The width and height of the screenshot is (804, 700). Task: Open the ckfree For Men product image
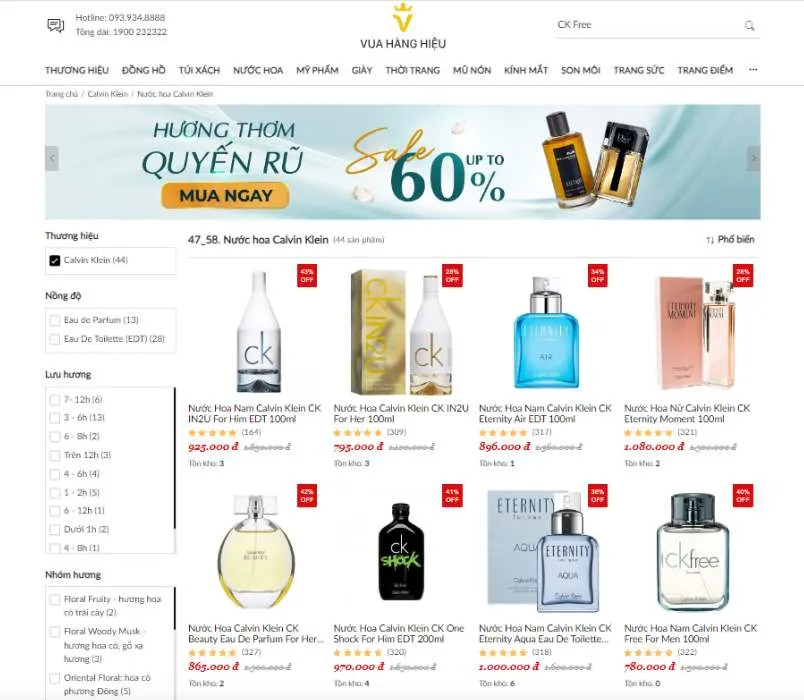tap(692, 552)
